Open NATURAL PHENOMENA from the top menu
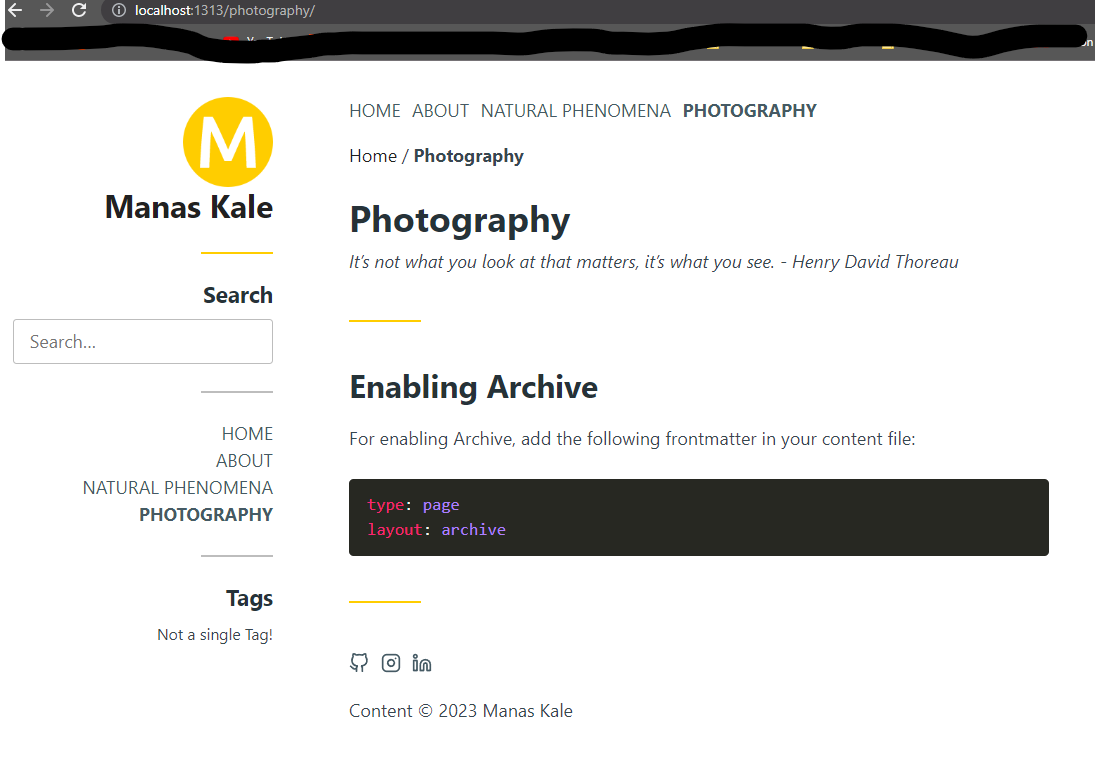The width and height of the screenshot is (1095, 765). [x=575, y=110]
